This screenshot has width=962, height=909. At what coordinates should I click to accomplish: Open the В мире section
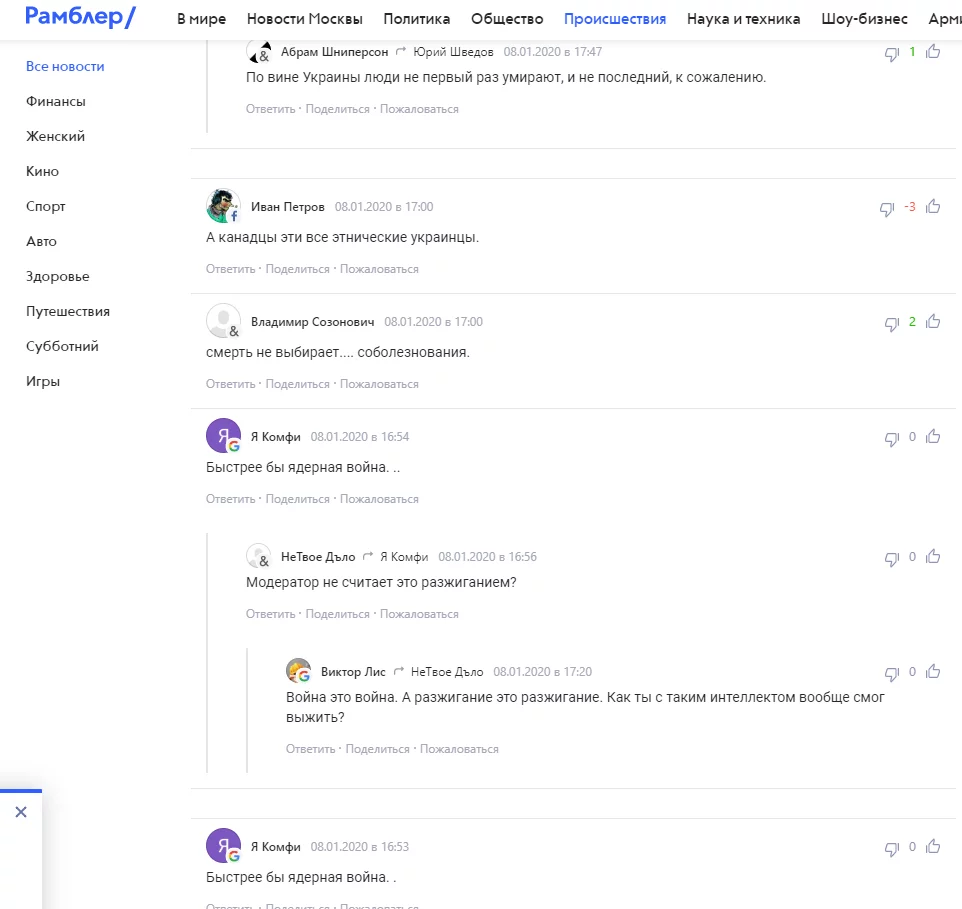(201, 19)
